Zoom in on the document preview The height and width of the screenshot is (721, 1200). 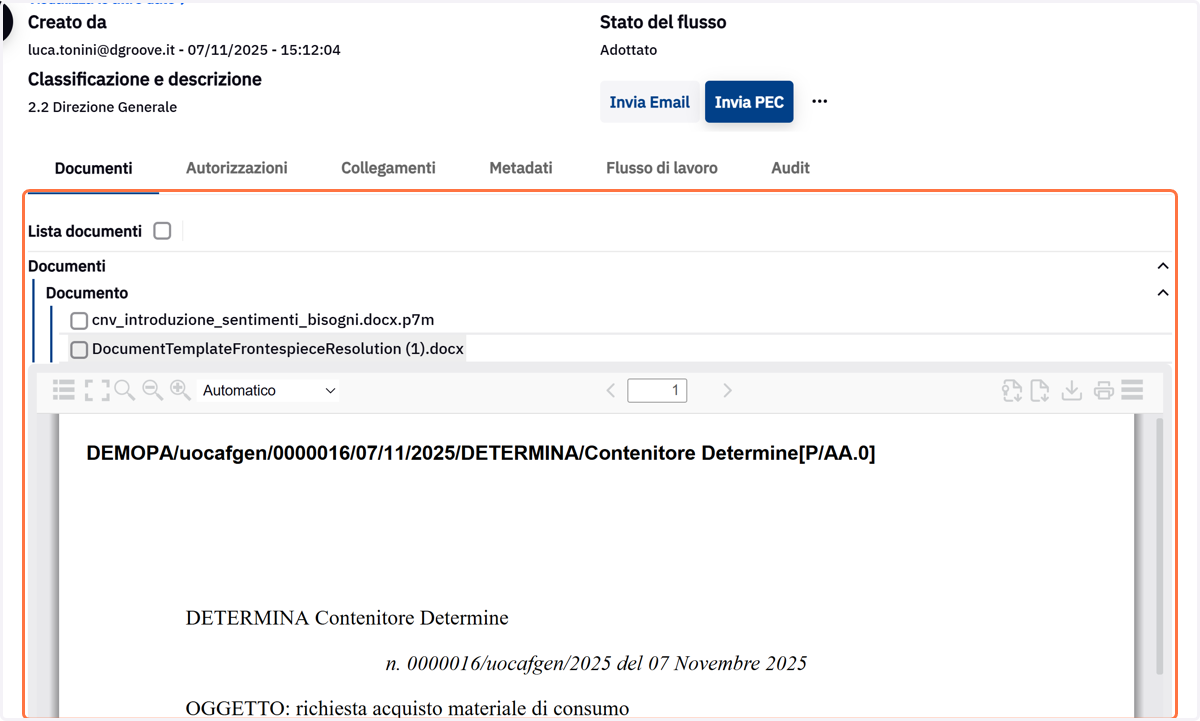pyautogui.click(x=181, y=390)
